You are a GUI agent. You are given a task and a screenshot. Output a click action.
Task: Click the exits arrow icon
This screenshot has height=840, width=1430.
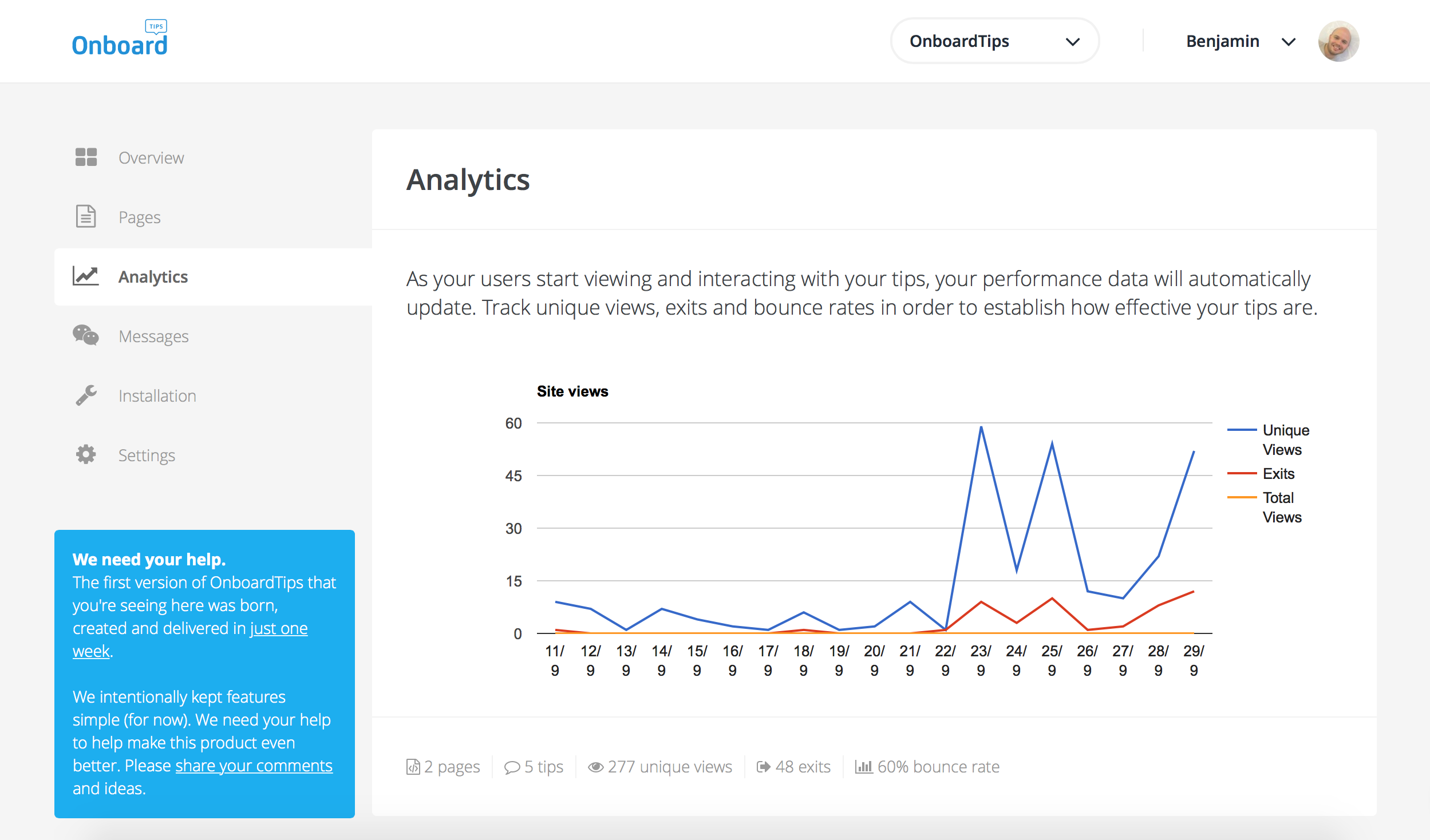(x=763, y=767)
